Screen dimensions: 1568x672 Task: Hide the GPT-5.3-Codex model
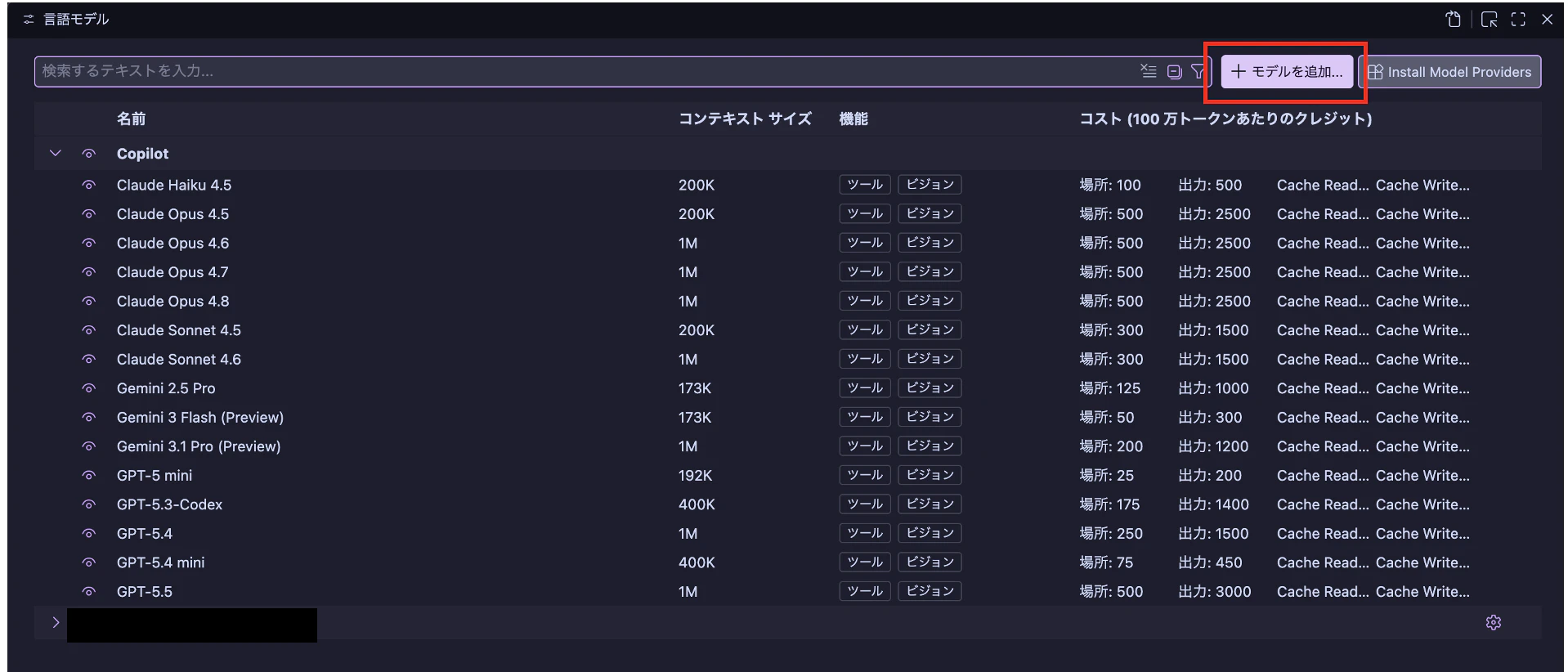click(x=89, y=504)
